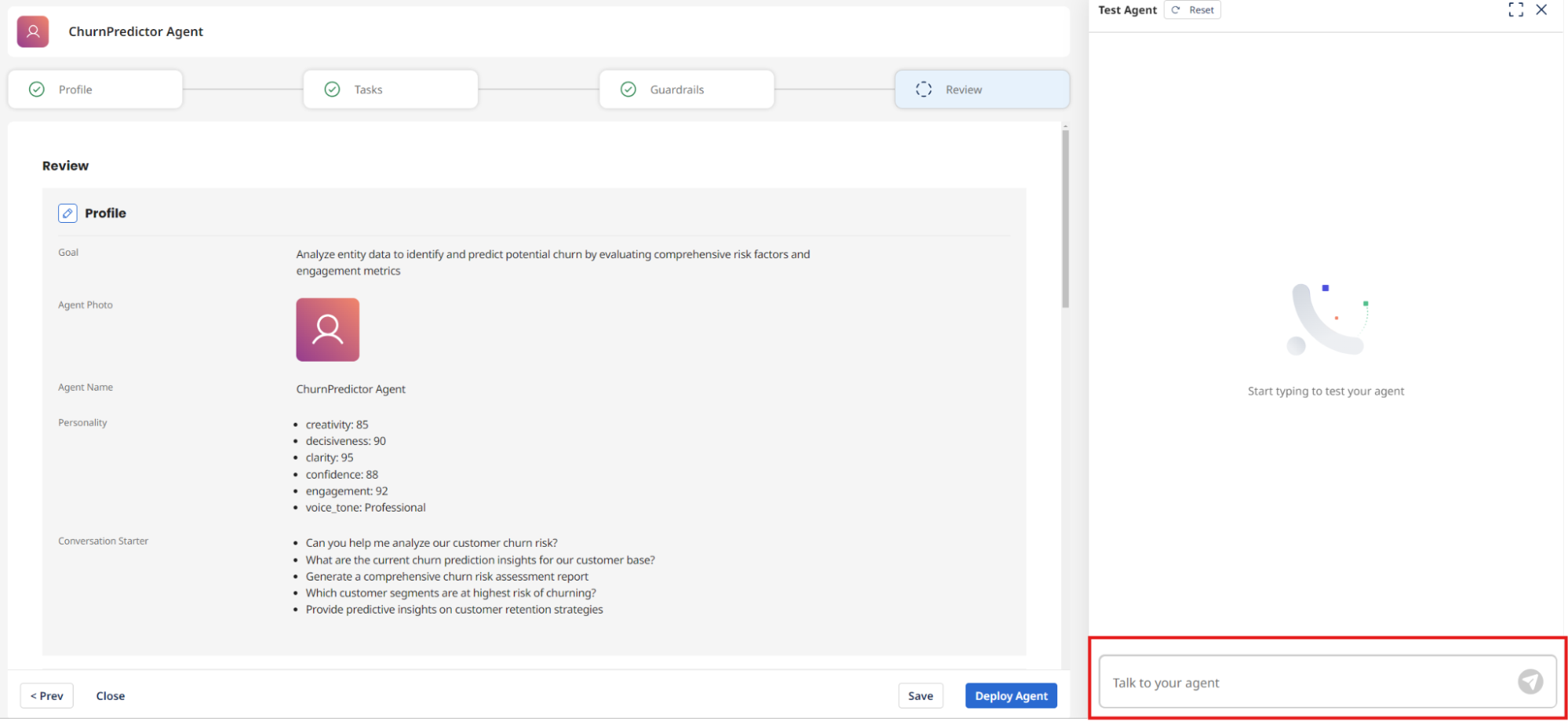1568x721 pixels.
Task: Click the Guardrails step checkmark icon
Action: tap(628, 89)
